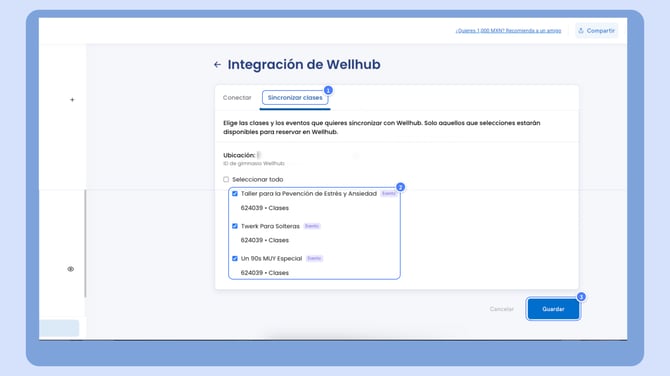
Task: Uncheck Taller para la Prevención de Estrés checkbox
Action: point(235,194)
